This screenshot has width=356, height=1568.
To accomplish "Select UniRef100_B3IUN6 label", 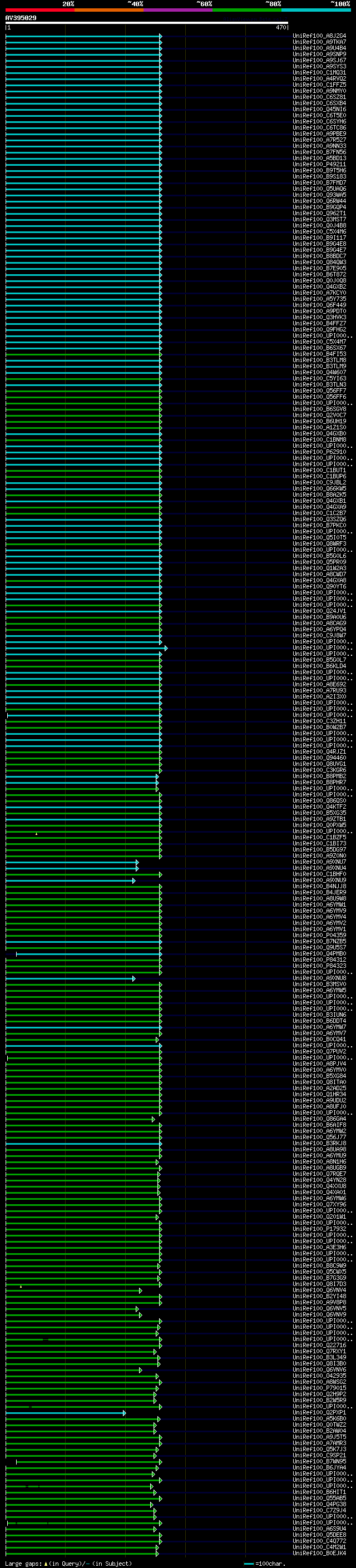I will point(319,1015).
